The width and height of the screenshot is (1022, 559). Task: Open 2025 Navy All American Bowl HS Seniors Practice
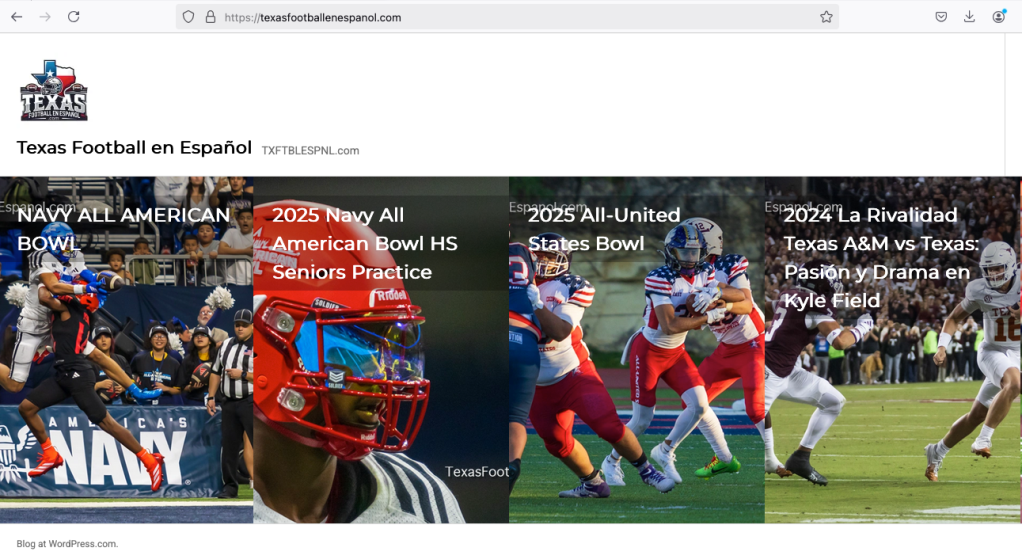364,243
